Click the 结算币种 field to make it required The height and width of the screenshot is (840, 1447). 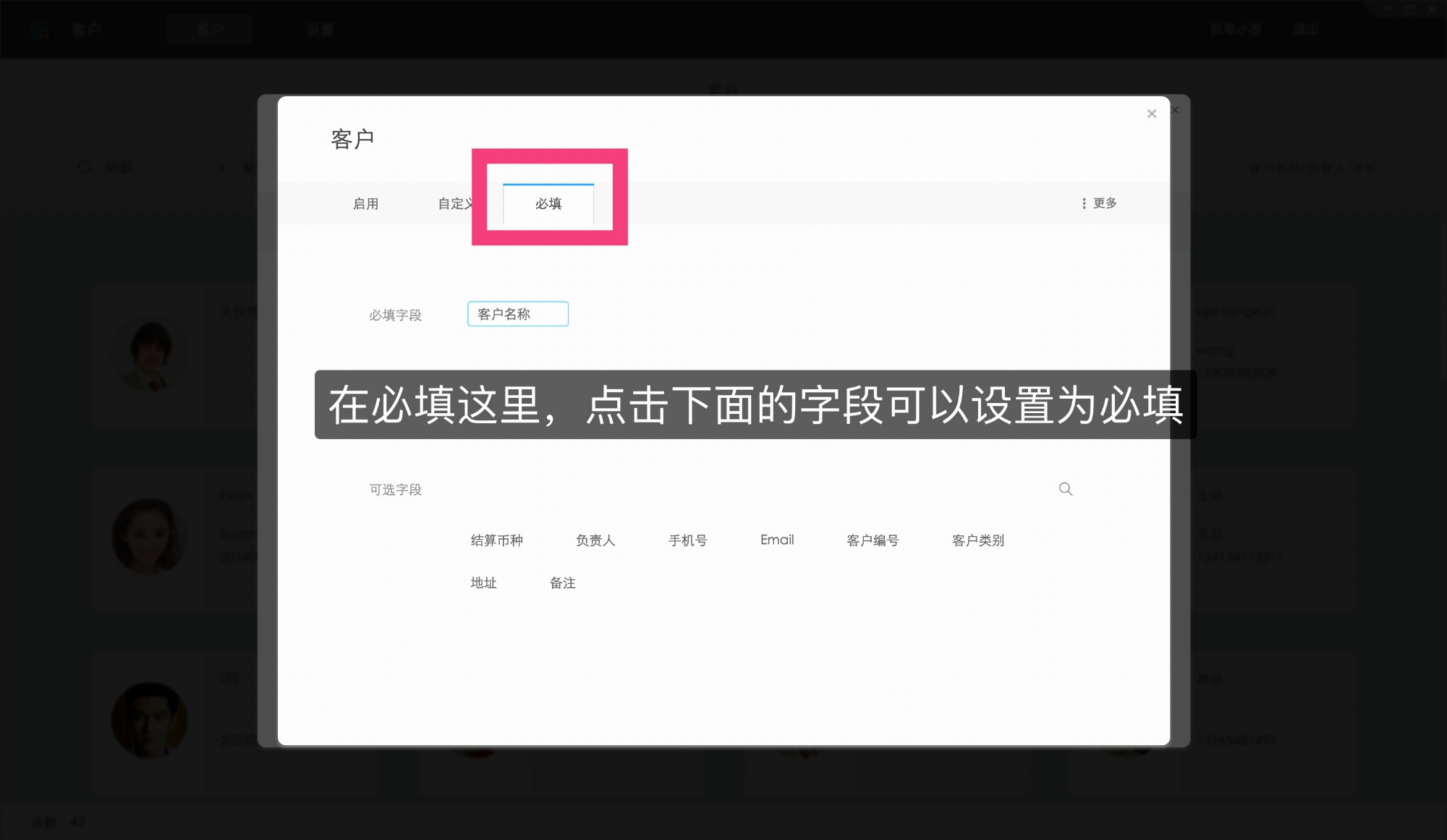[496, 540]
